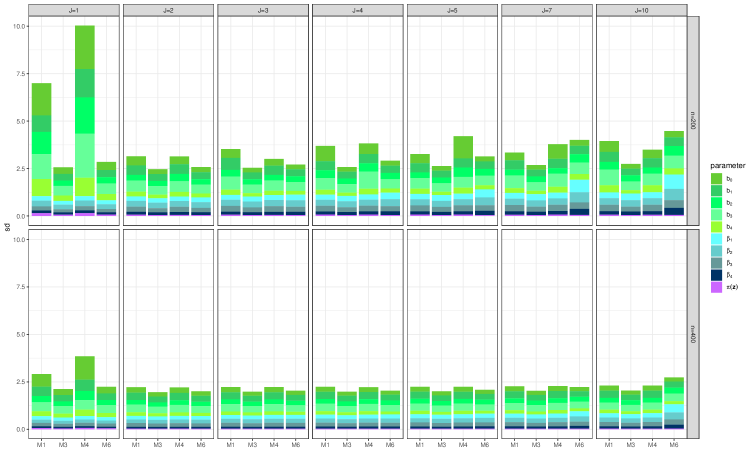This screenshot has width=753, height=452.
Task: Click the b0 legend color swatch
Action: tap(717, 179)
